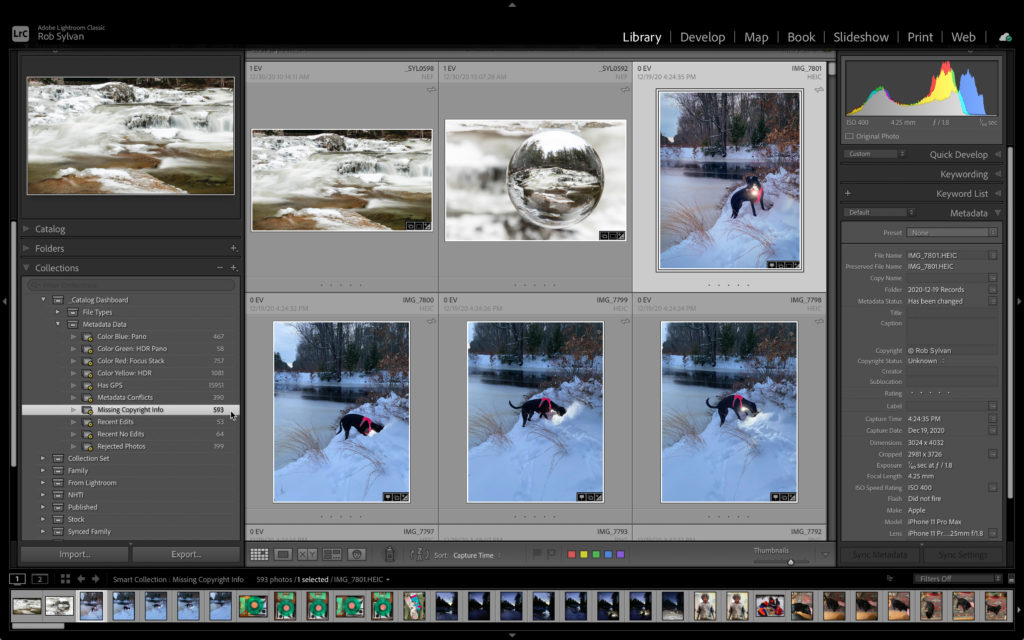Switch to Grid view in toolbar
The image size is (1024, 640).
[x=259, y=554]
